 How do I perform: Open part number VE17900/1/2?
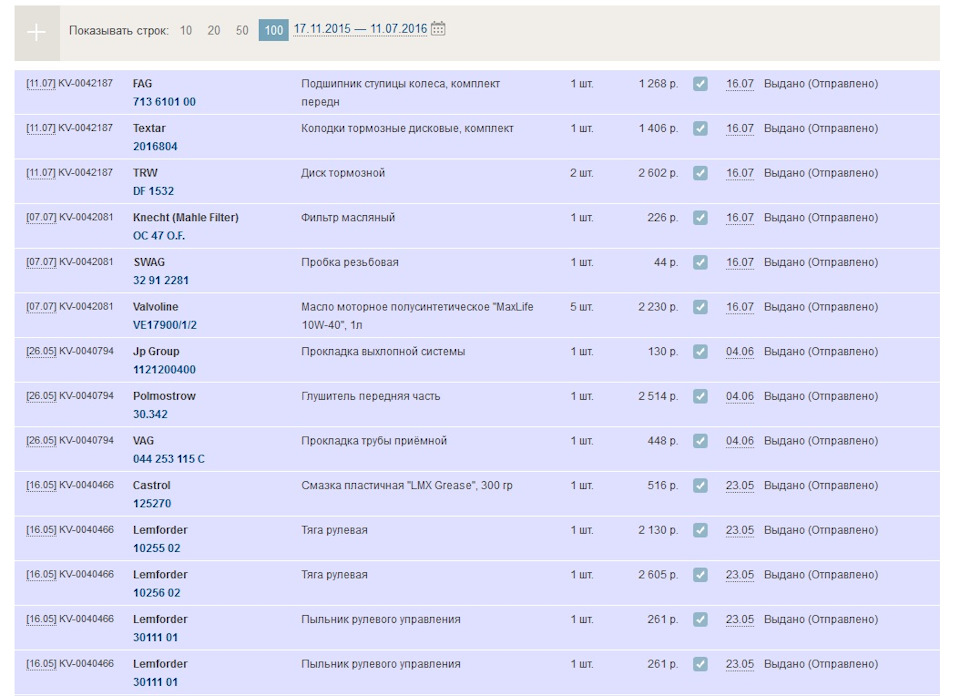pyautogui.click(x=165, y=325)
